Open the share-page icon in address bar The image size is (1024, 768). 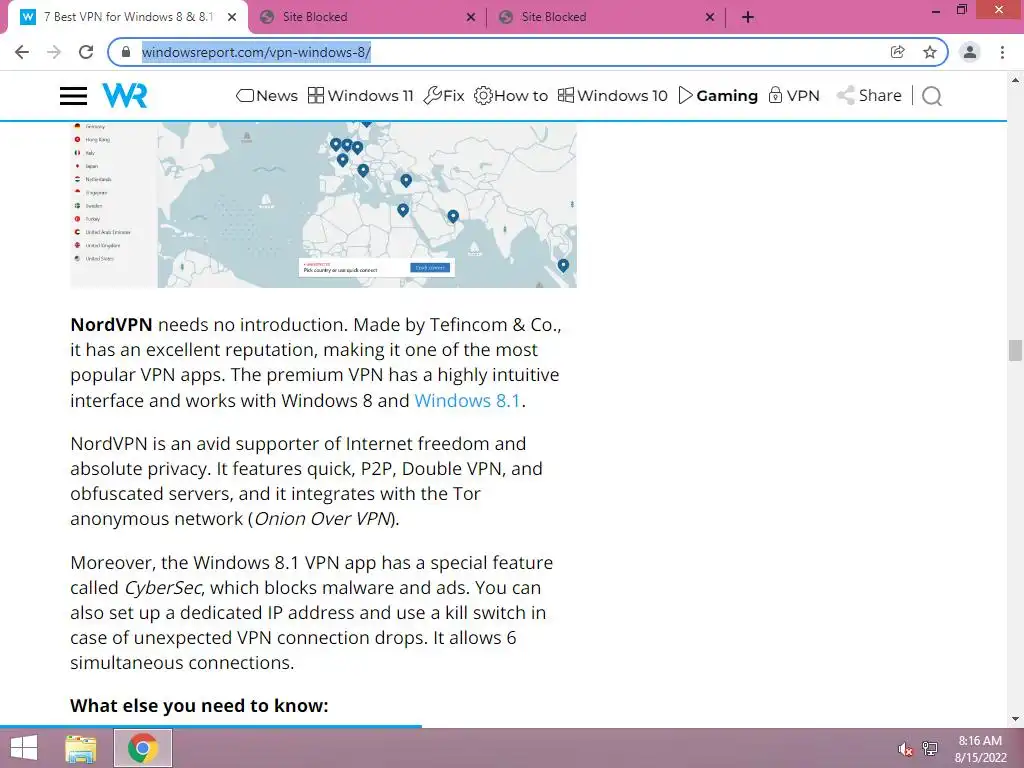click(x=897, y=52)
